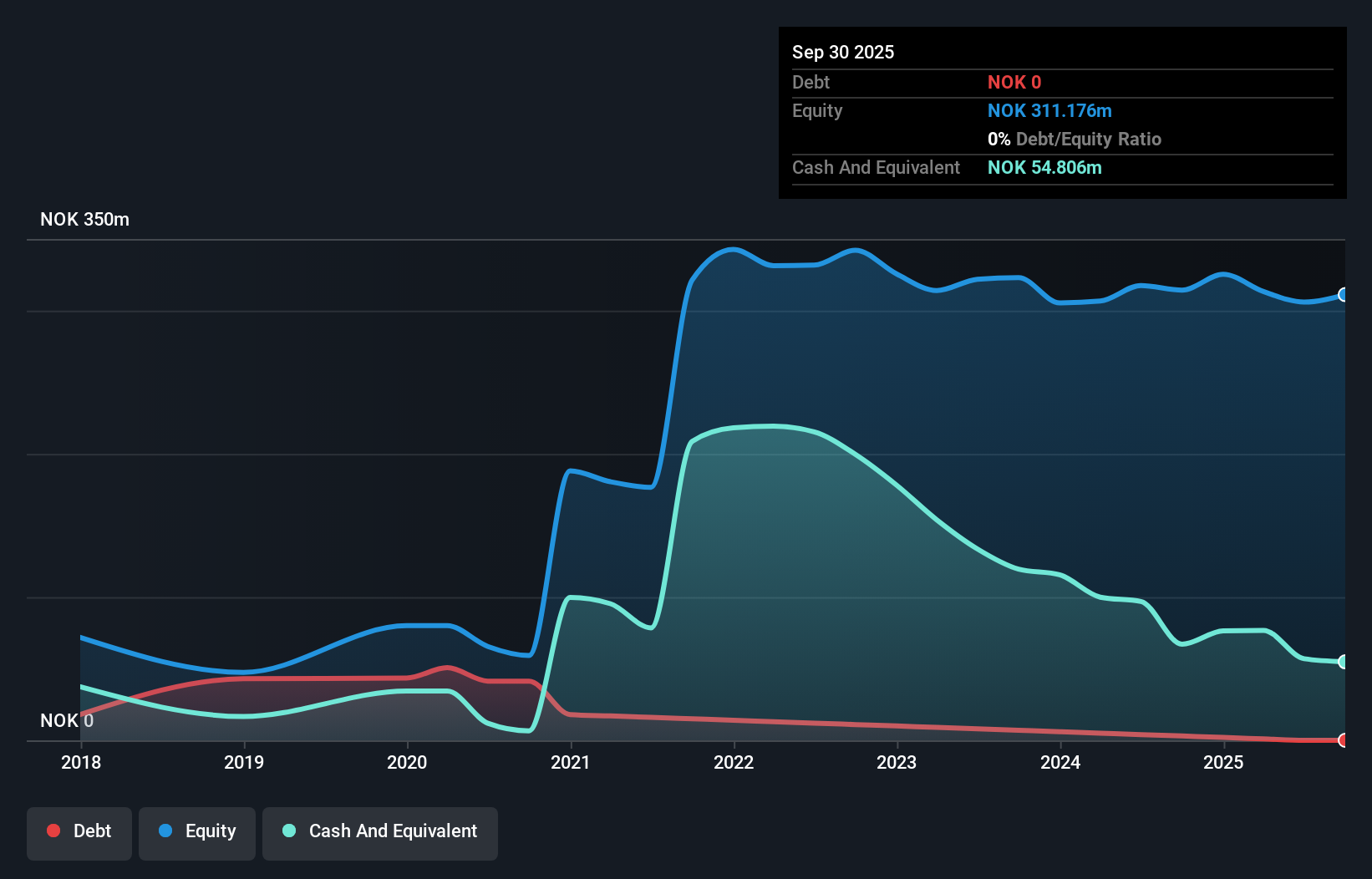Select the Cash endpoint marker on the chart

pos(1343,661)
